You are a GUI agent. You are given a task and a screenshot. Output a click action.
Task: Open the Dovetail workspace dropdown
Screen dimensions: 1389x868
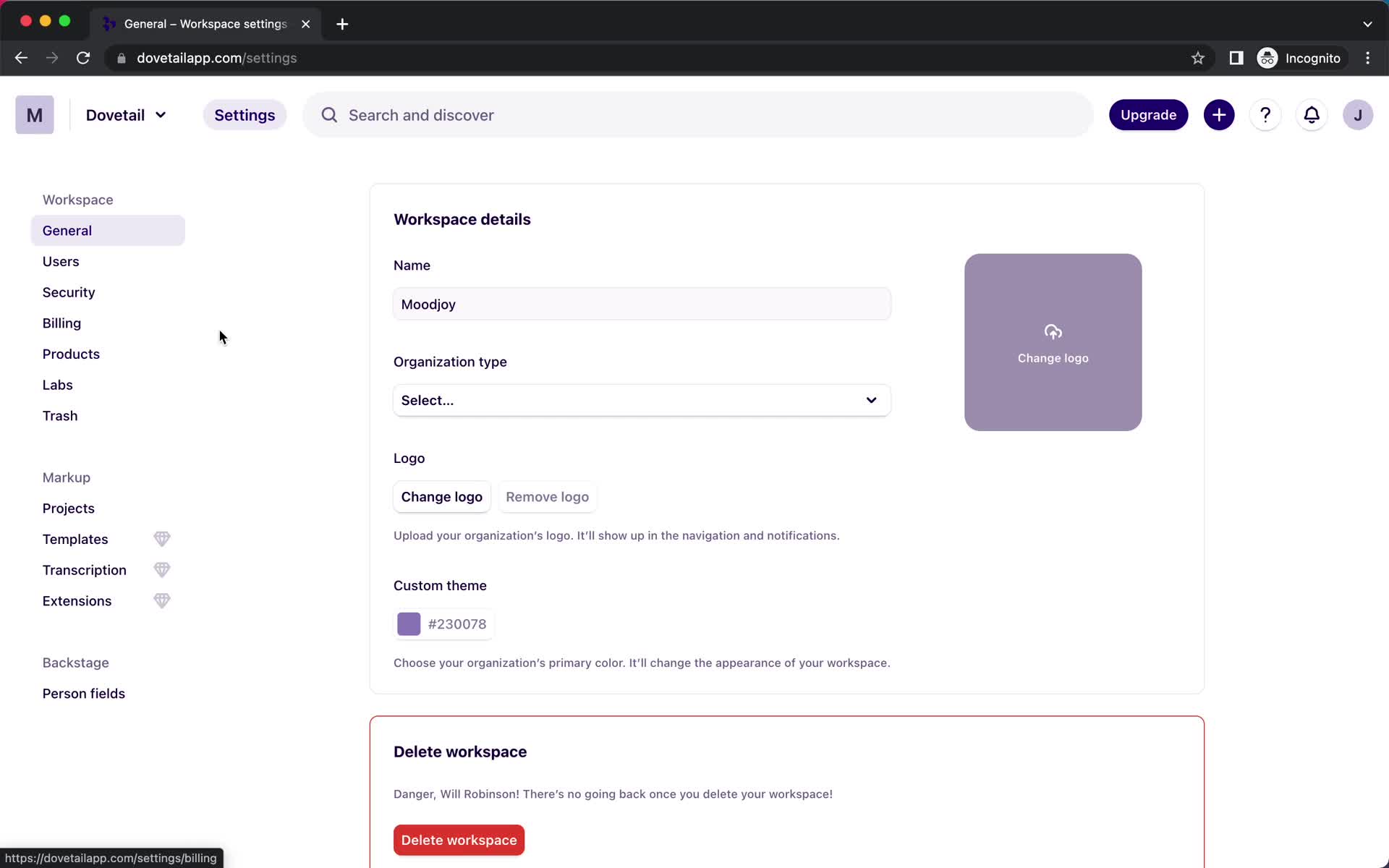coord(126,115)
